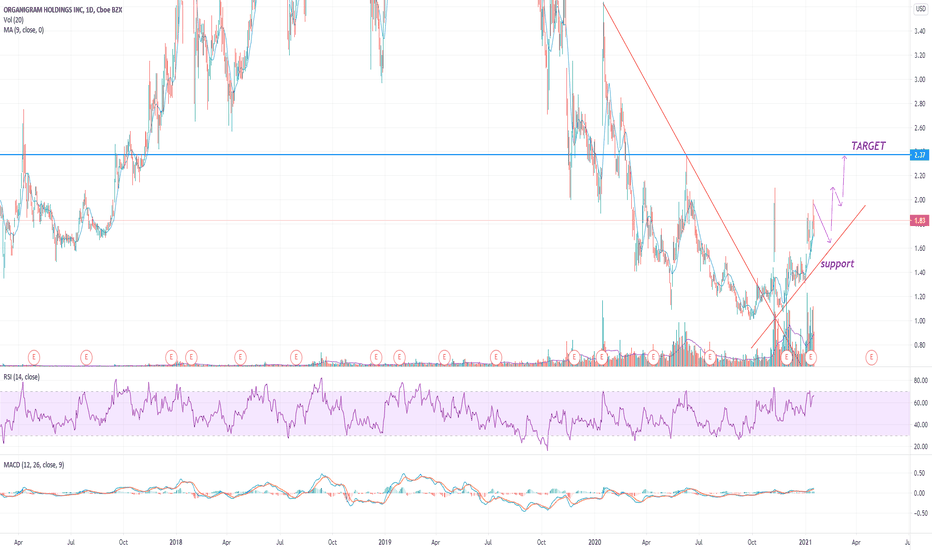Click the 2.80 price scale label
Screen dimensions: 932x550
click(920, 103)
